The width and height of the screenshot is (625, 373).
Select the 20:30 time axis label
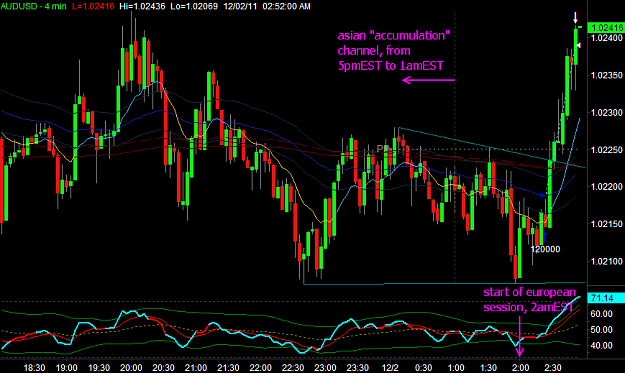coord(163,367)
